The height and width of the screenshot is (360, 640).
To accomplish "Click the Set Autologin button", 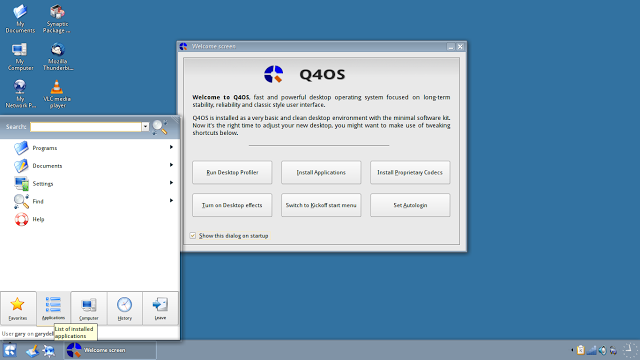I will coord(410,205).
